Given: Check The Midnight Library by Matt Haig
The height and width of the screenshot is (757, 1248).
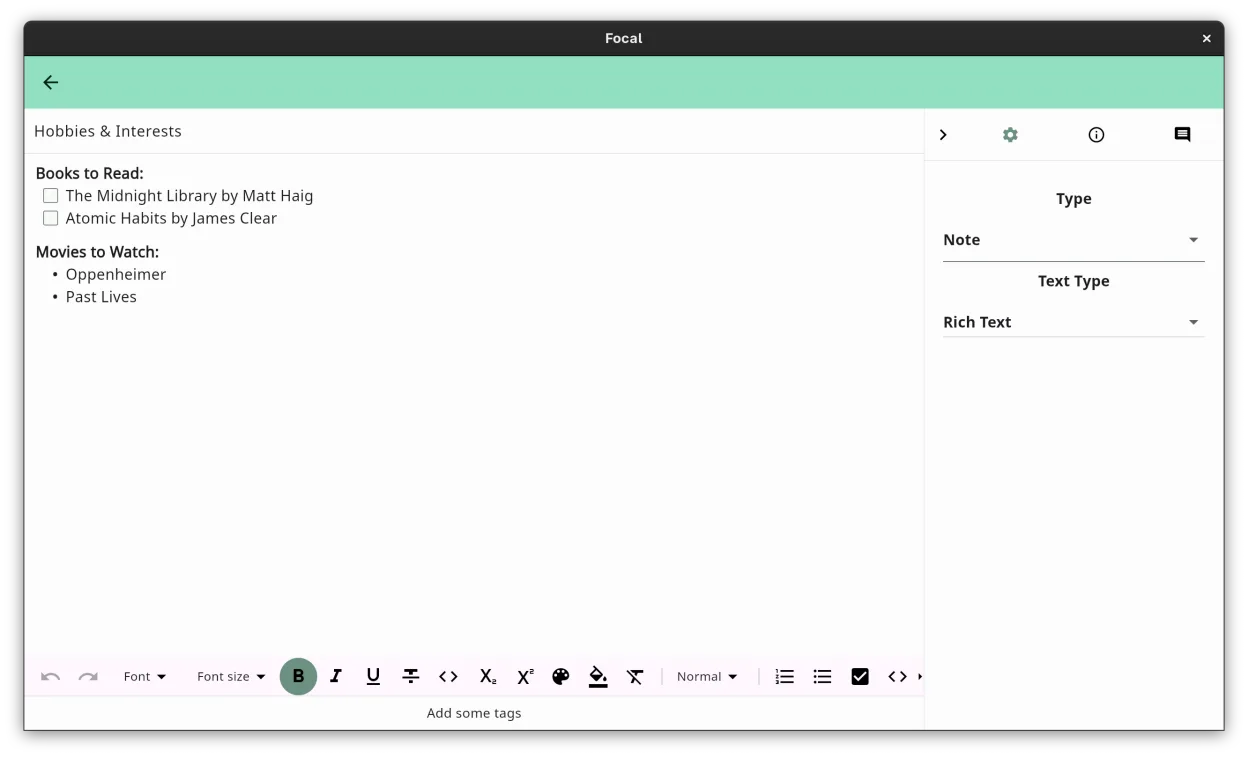Looking at the screenshot, I should tap(51, 196).
